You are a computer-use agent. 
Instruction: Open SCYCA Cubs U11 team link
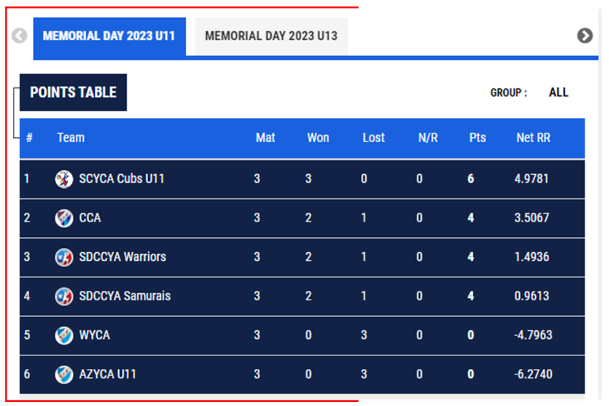tap(120, 179)
